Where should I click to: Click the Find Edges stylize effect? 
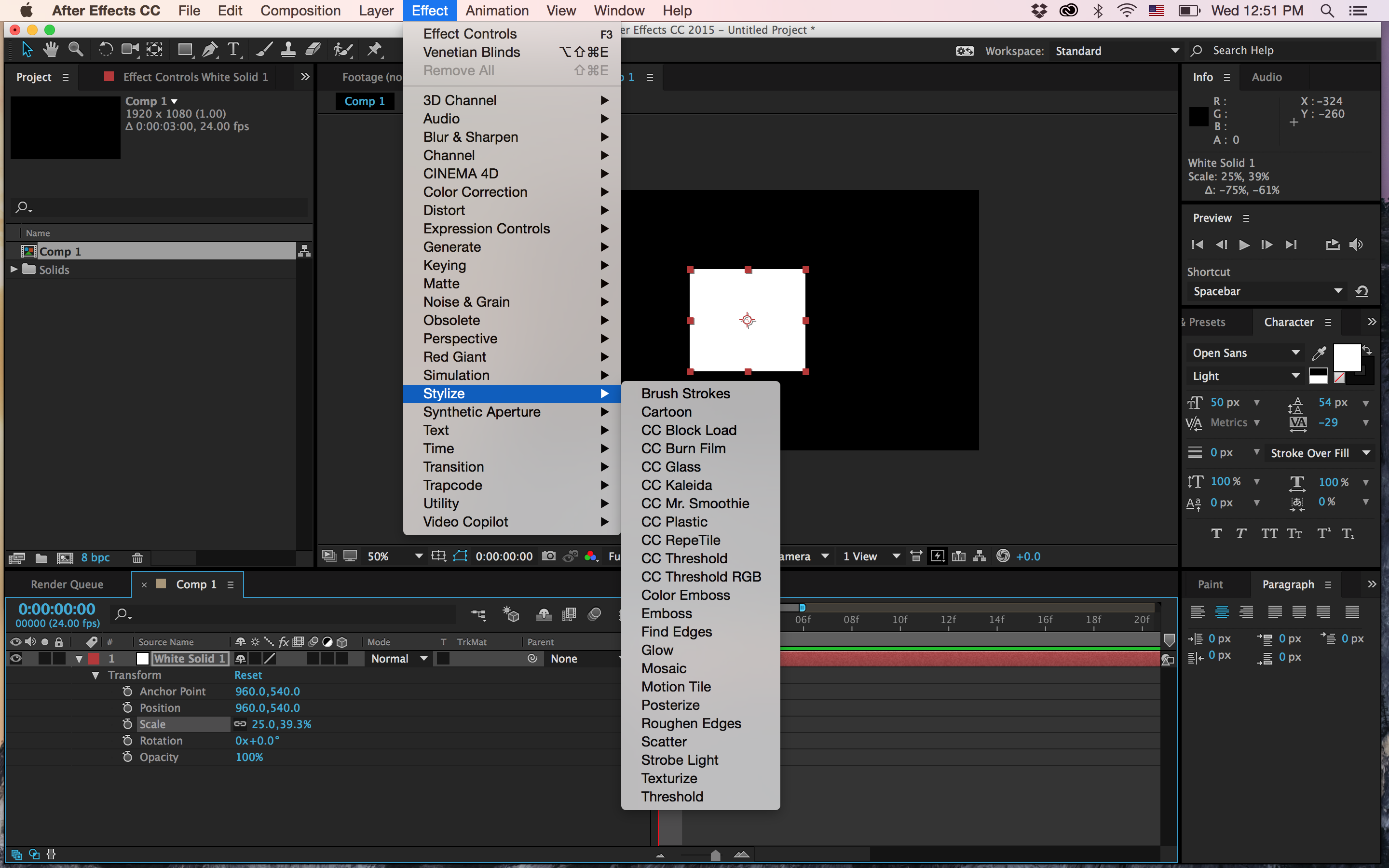pos(676,631)
